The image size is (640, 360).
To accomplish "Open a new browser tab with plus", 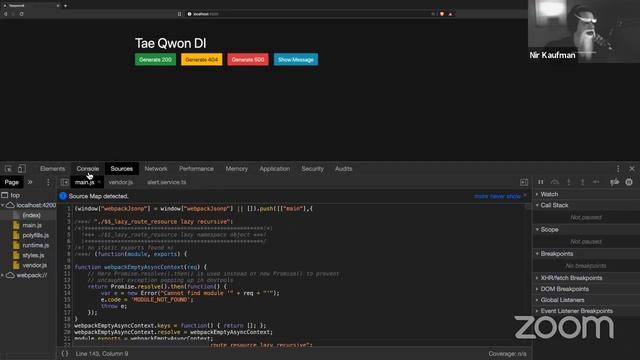I will coord(65,6).
